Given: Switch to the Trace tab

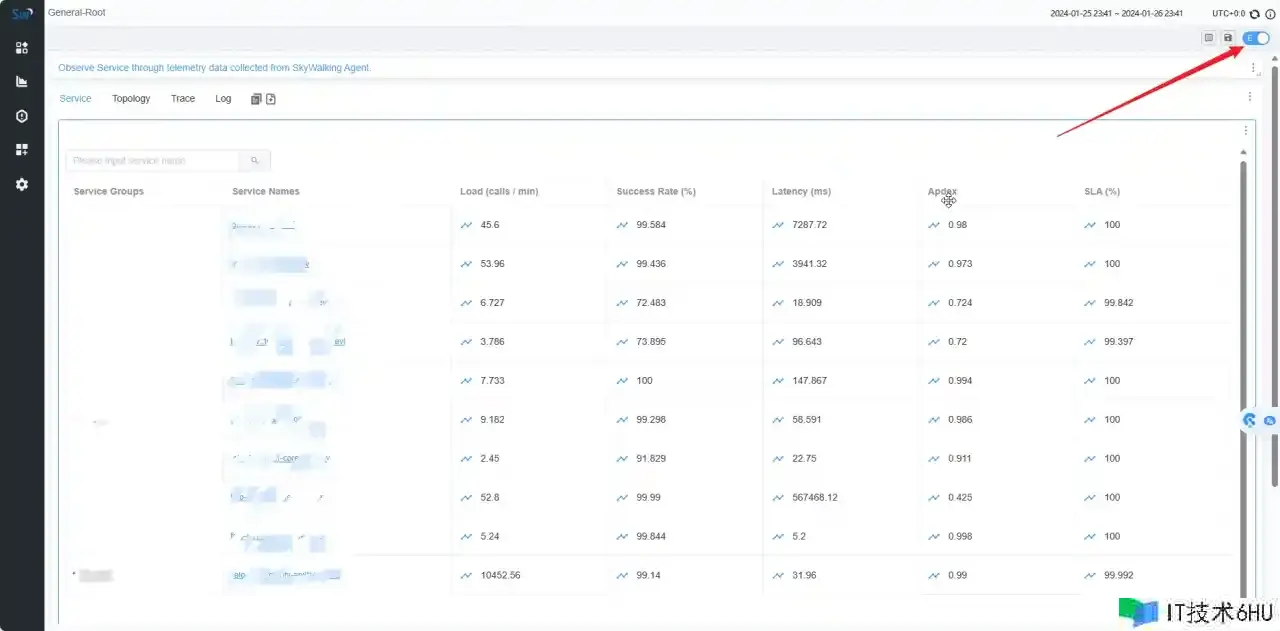Looking at the screenshot, I should tap(183, 99).
